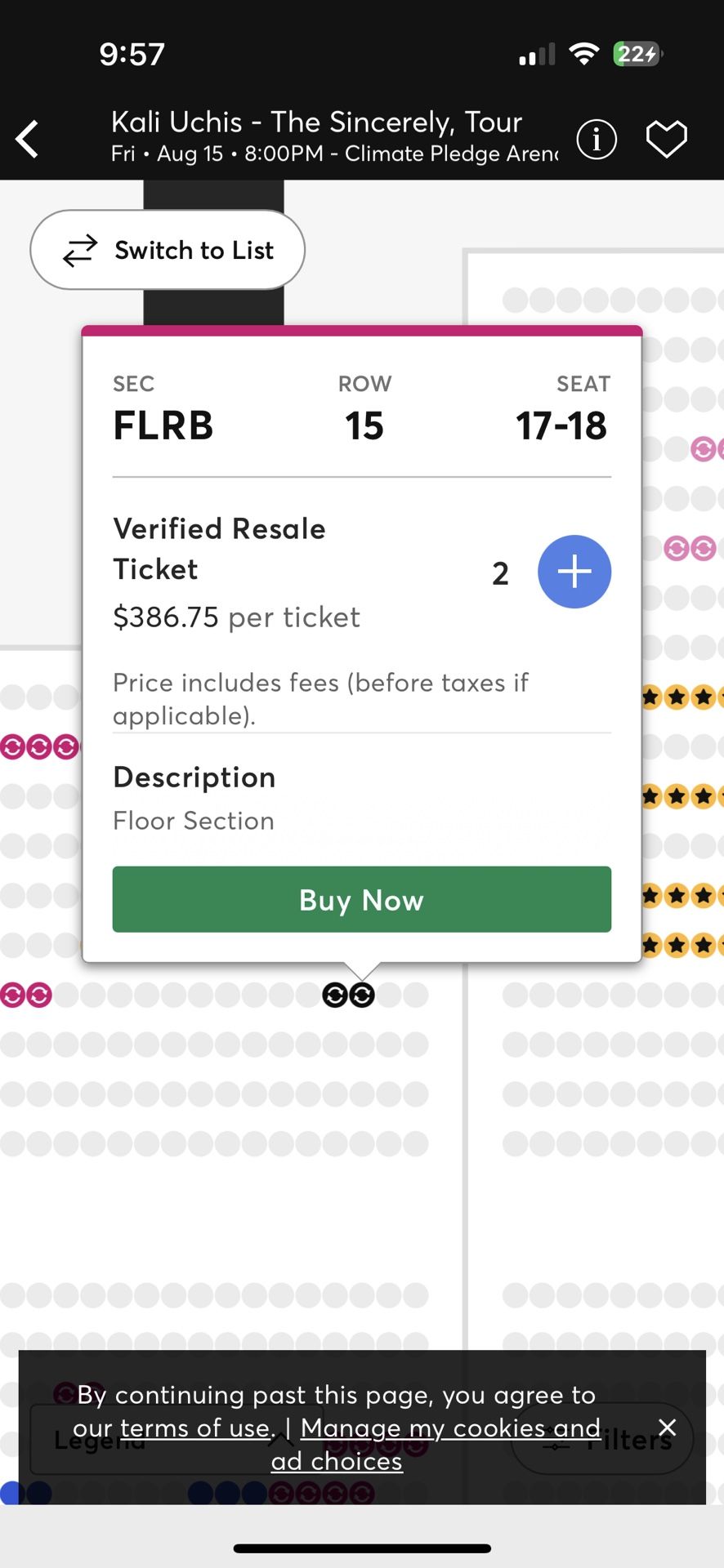Select blue available seat at bottom left
The image size is (724, 1568).
pyautogui.click(x=11, y=1493)
